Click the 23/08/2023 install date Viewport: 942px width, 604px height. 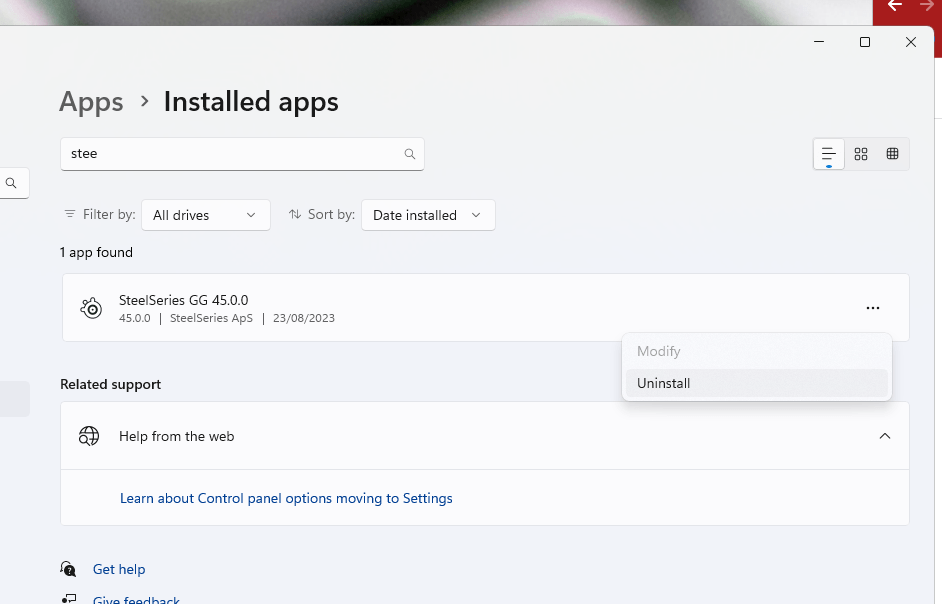coord(304,318)
